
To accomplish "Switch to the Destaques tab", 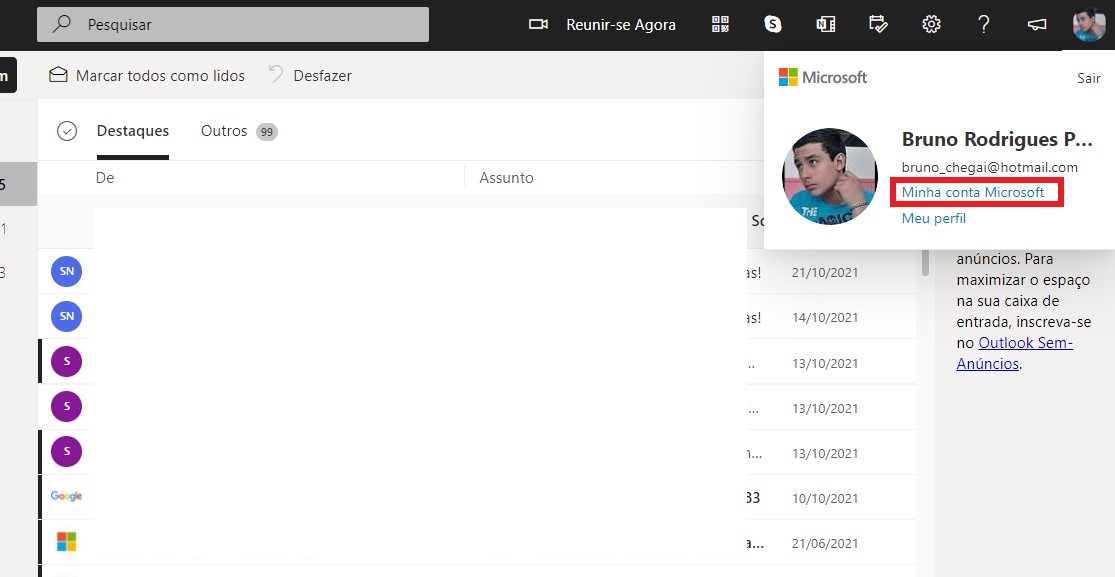I will click(x=133, y=131).
